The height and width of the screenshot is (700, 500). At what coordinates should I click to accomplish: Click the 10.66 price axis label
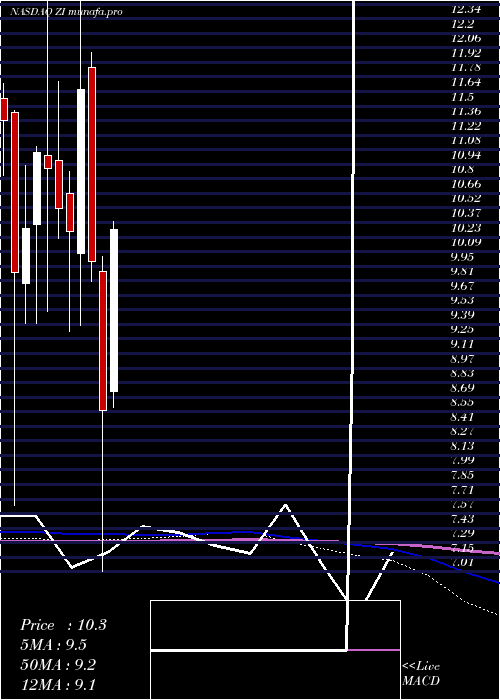click(466, 184)
